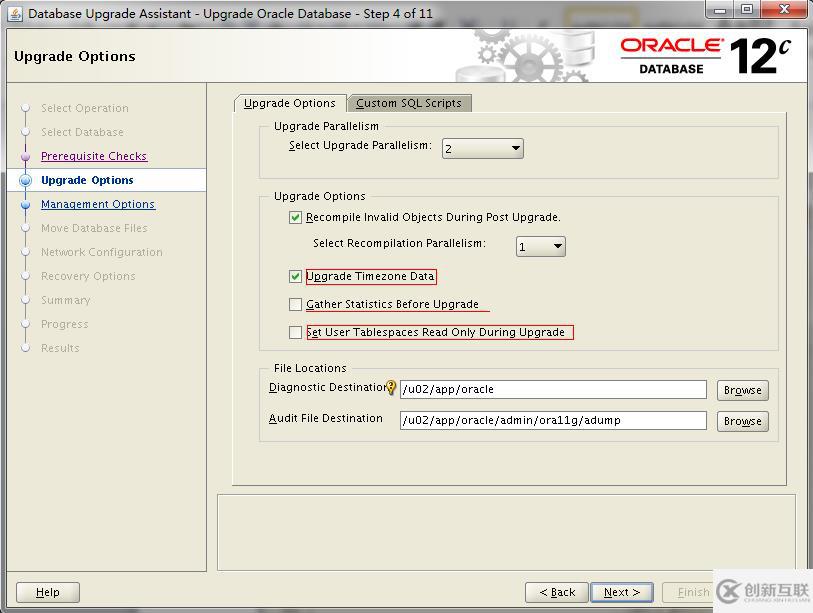Open the Select Upgrade Parallelism dropdown
813x613 pixels.
click(483, 148)
